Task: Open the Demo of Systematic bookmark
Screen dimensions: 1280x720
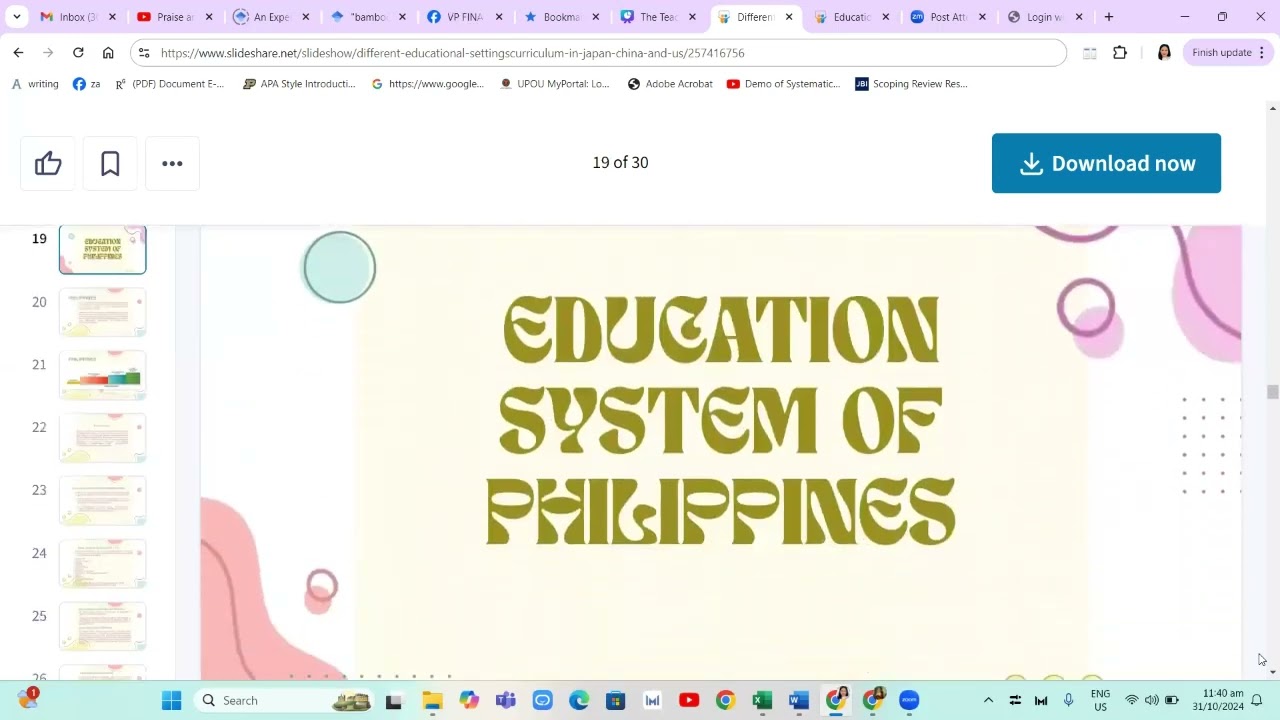Action: 783,84
